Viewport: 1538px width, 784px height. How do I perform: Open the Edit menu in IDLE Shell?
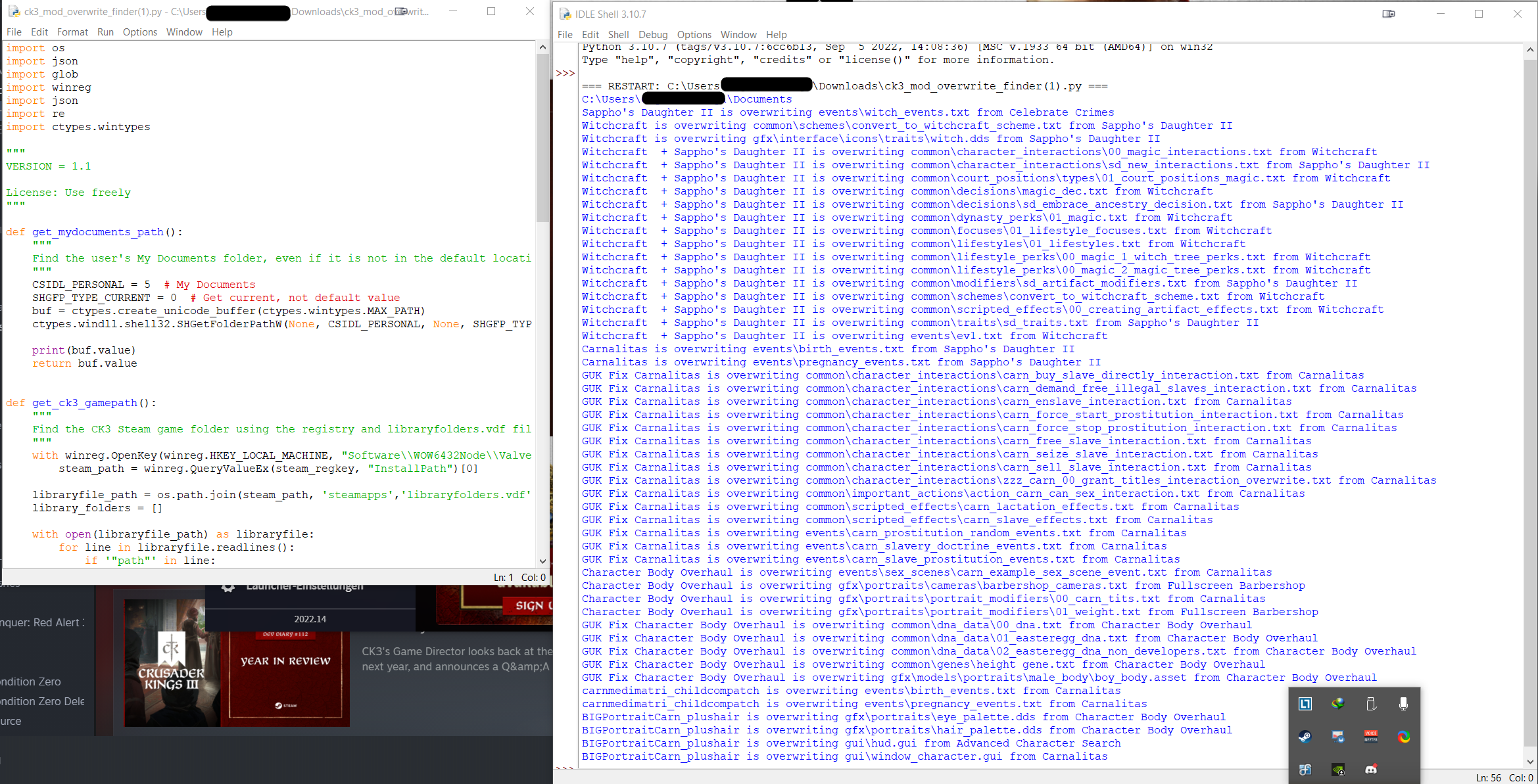(x=590, y=34)
